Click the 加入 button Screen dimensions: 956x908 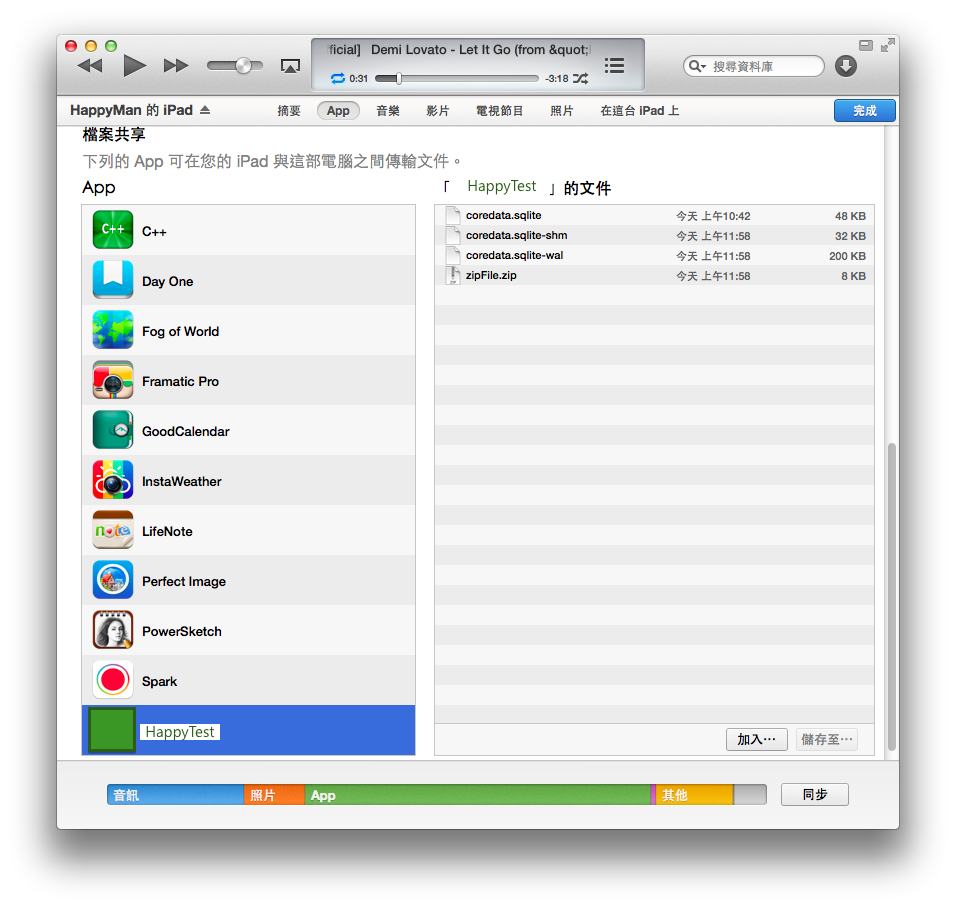point(756,739)
